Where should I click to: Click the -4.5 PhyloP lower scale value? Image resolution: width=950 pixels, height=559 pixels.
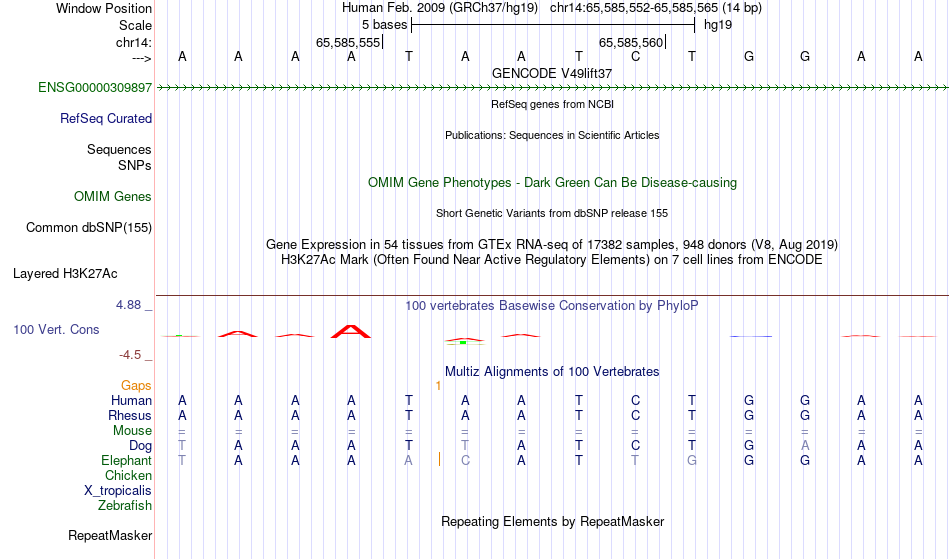130,355
